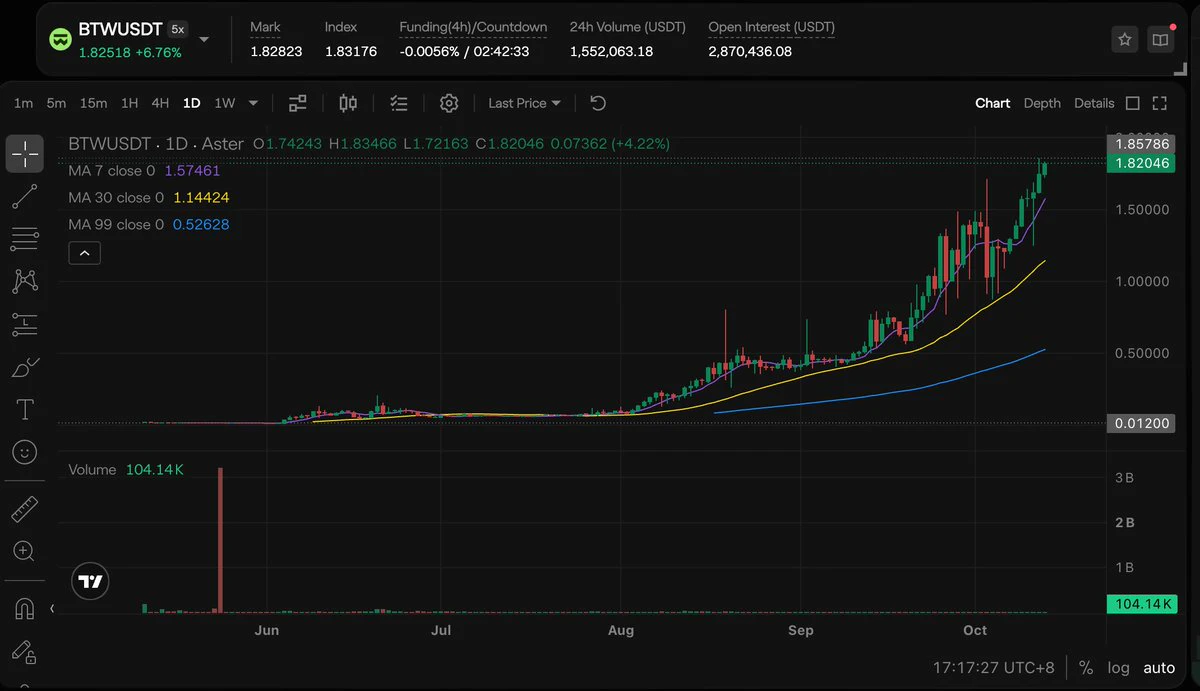Adjust leverage via the 5x badge
The height and width of the screenshot is (691, 1200).
click(177, 30)
